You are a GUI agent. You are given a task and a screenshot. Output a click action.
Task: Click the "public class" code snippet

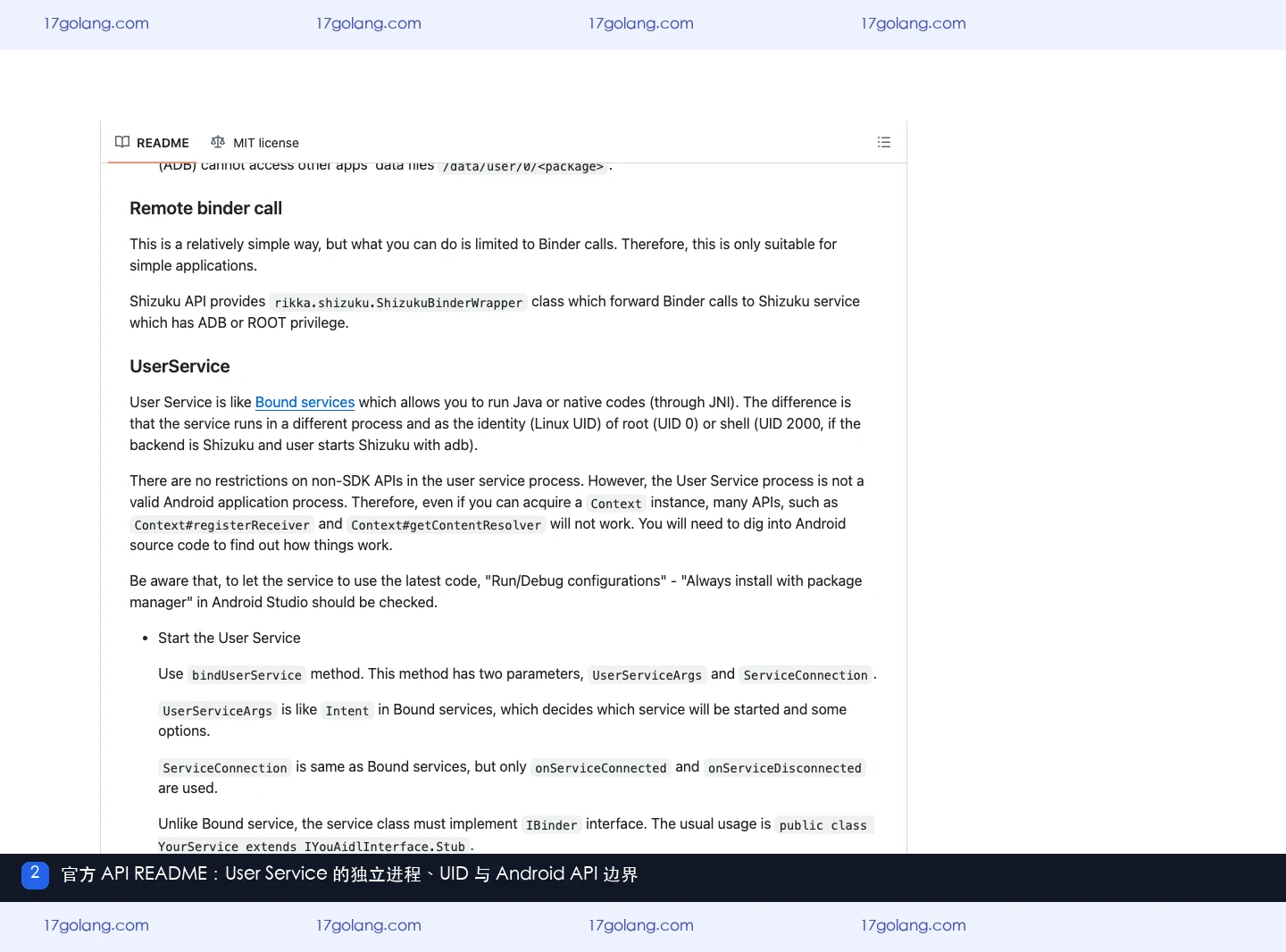[823, 825]
